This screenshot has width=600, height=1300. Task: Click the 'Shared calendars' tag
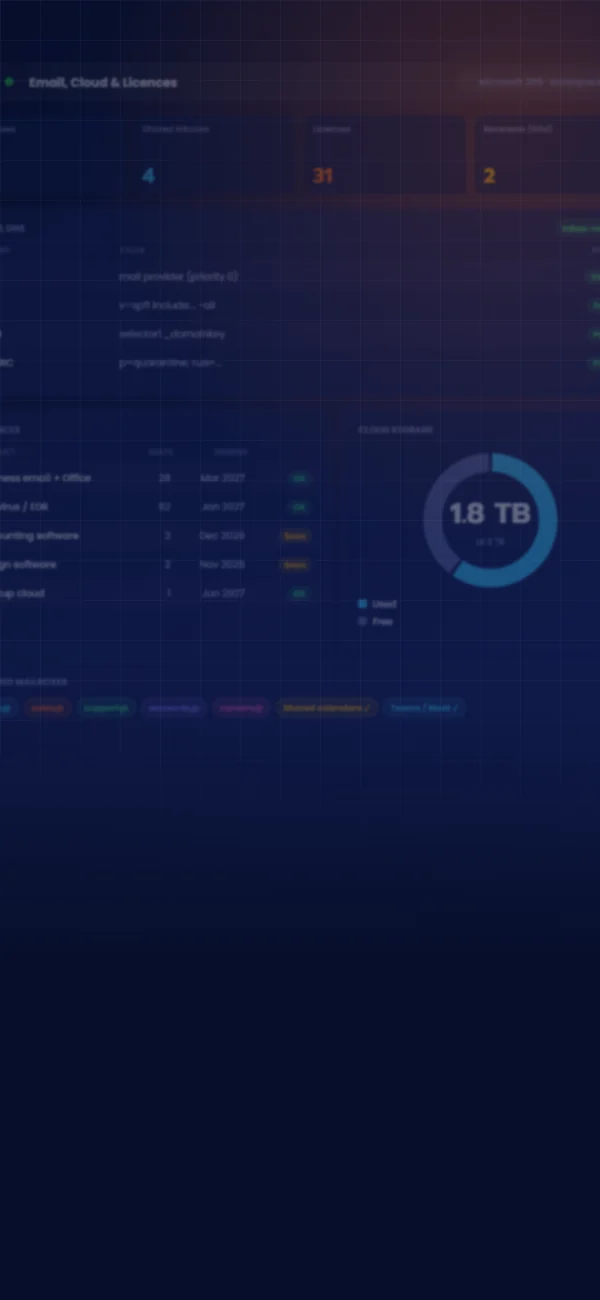[326, 708]
